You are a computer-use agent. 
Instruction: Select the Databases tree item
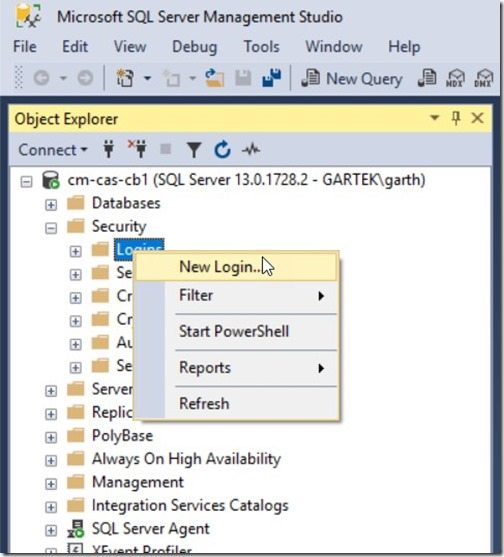tap(126, 203)
